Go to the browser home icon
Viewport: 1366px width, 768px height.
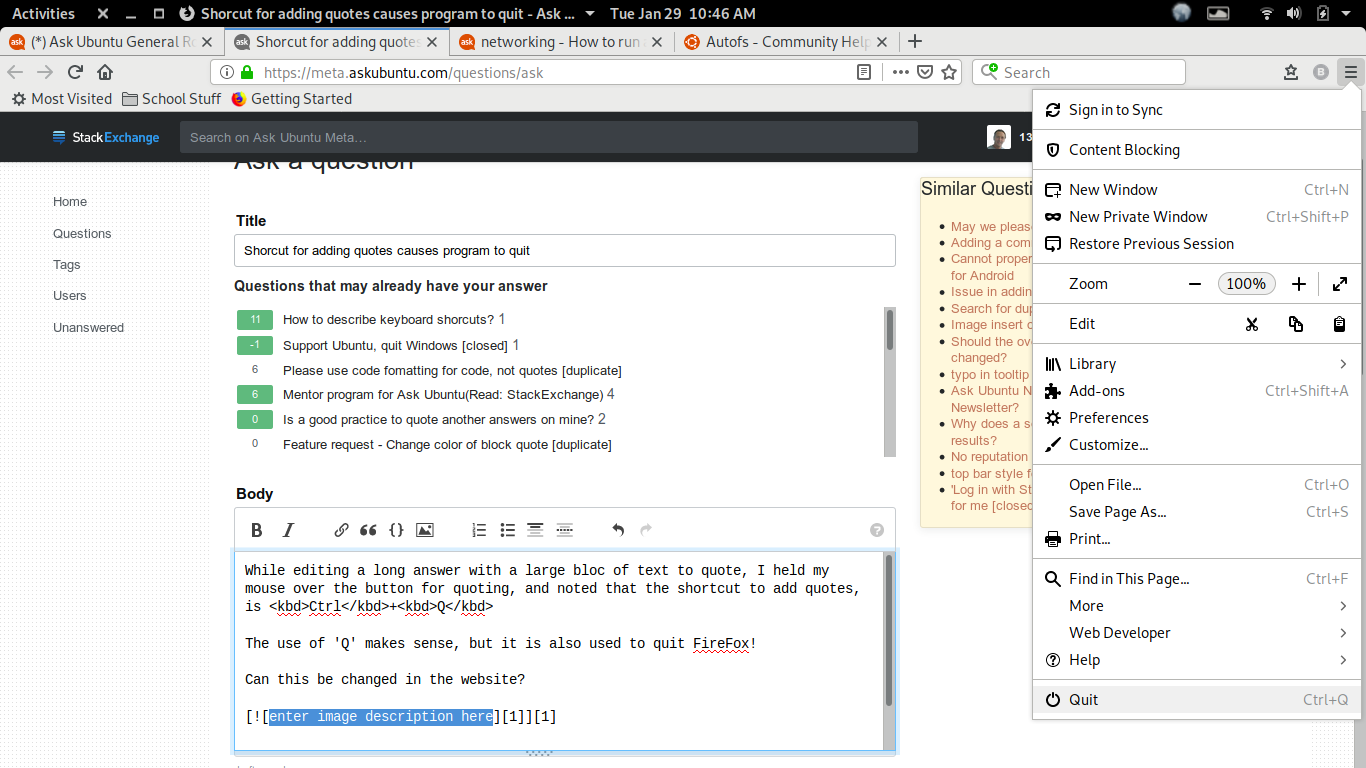[105, 72]
